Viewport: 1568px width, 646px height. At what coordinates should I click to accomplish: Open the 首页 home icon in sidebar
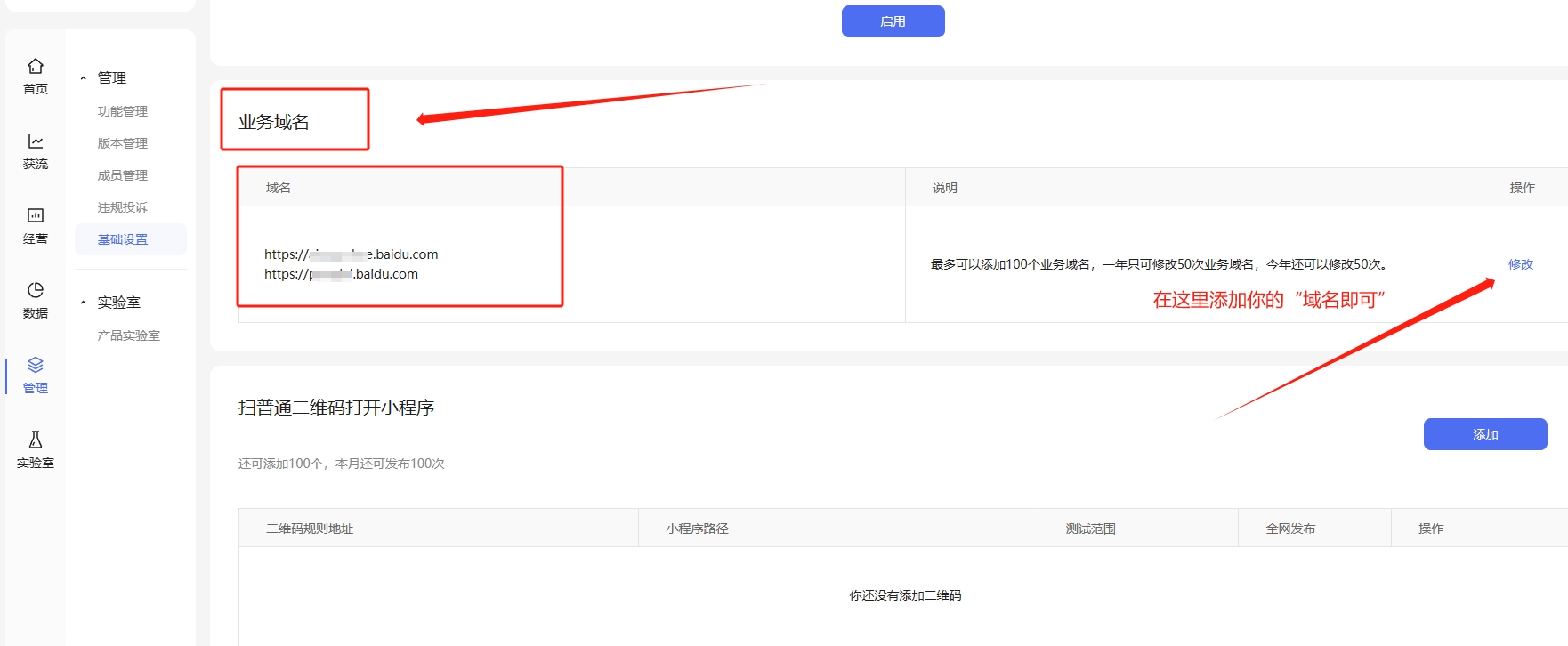(36, 67)
